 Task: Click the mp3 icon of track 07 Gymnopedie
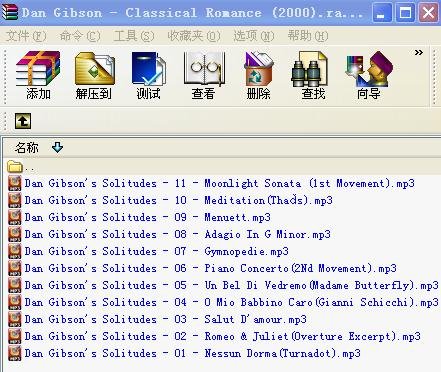15,251
